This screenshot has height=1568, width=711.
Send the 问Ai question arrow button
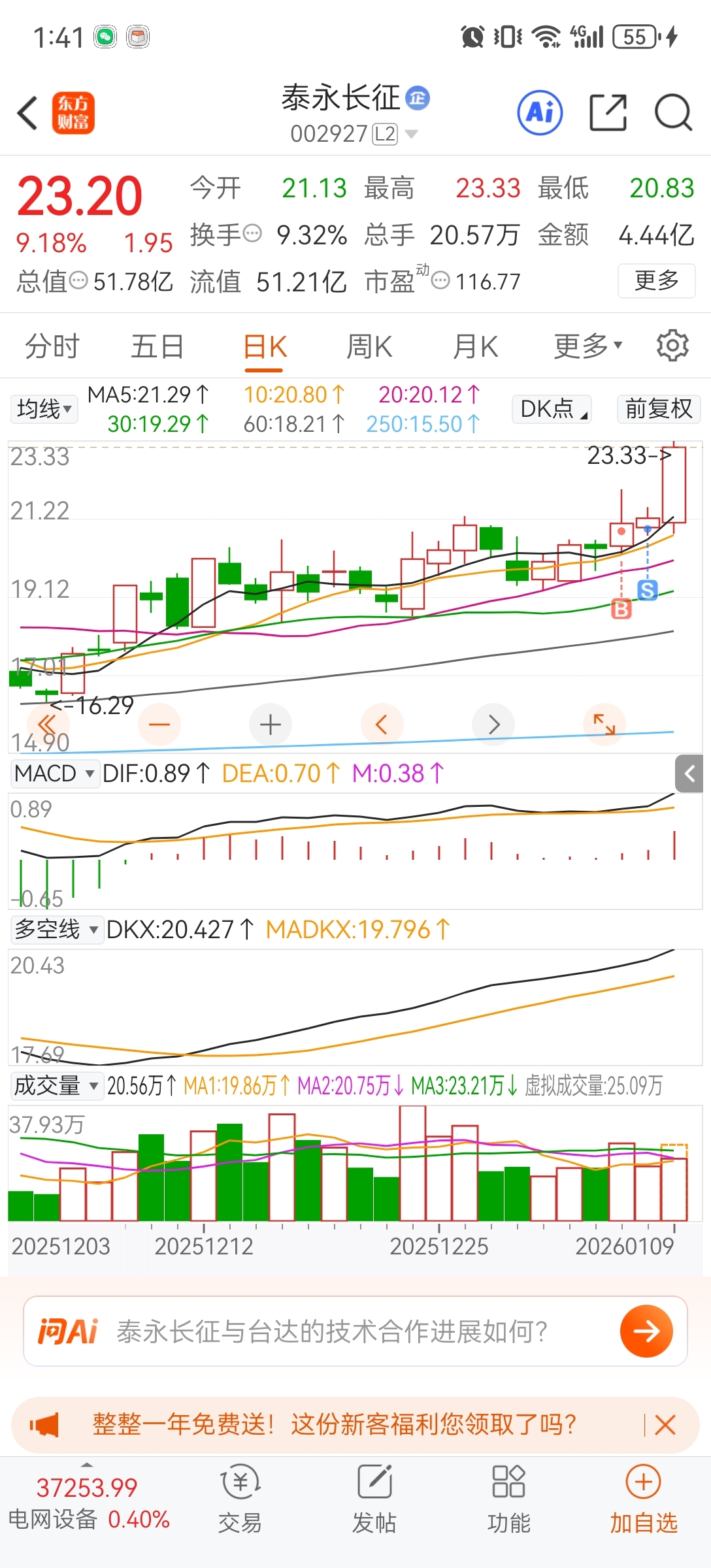point(646,1331)
